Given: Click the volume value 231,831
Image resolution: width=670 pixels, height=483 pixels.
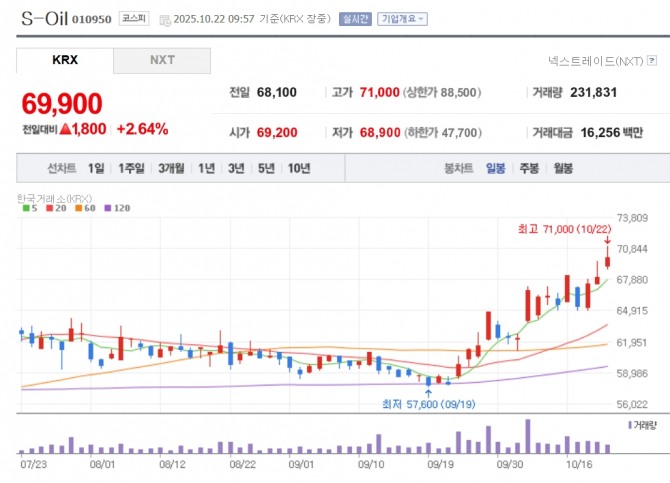Looking at the screenshot, I should point(594,92).
